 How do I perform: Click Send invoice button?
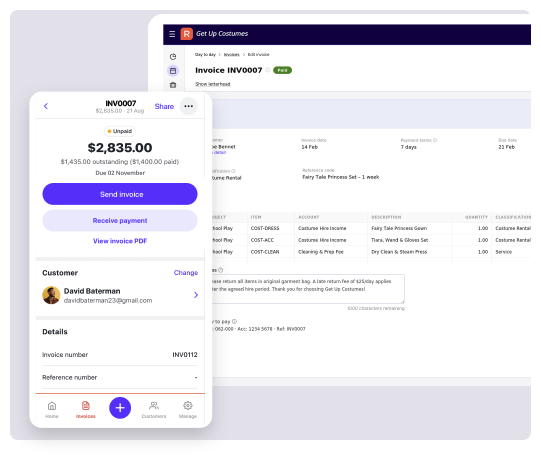tap(120, 194)
